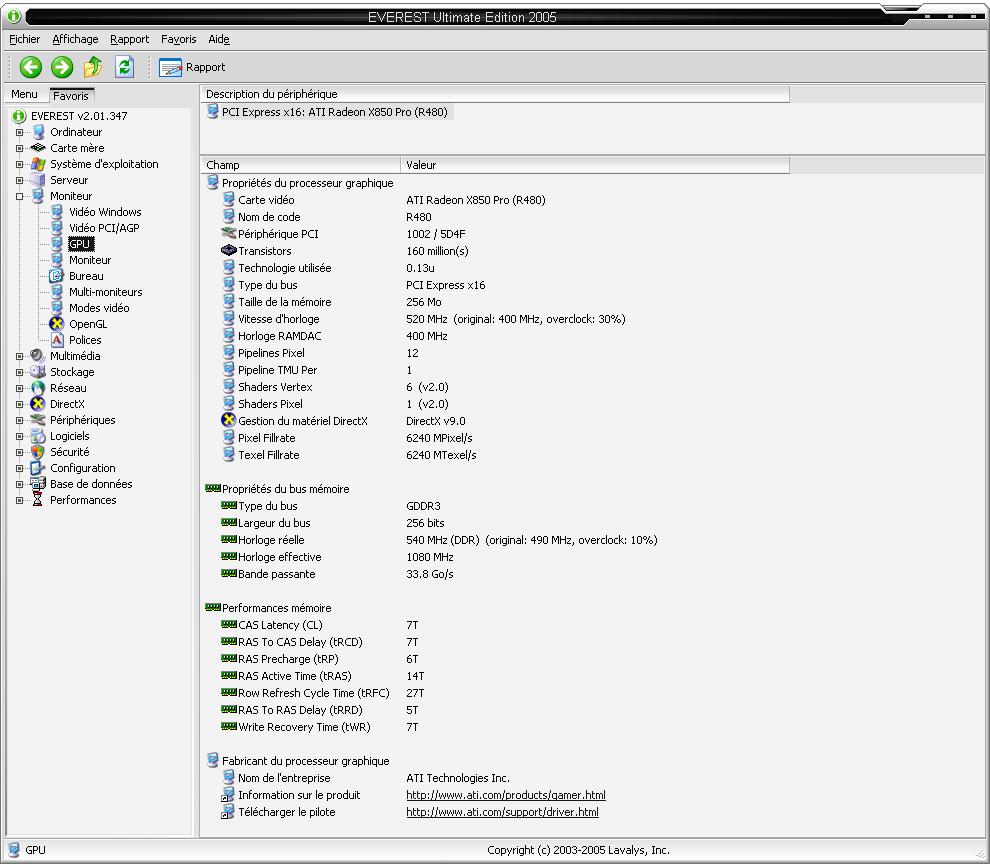The height and width of the screenshot is (864, 990).
Task: Expand the Multimédia tree node
Action: point(20,356)
